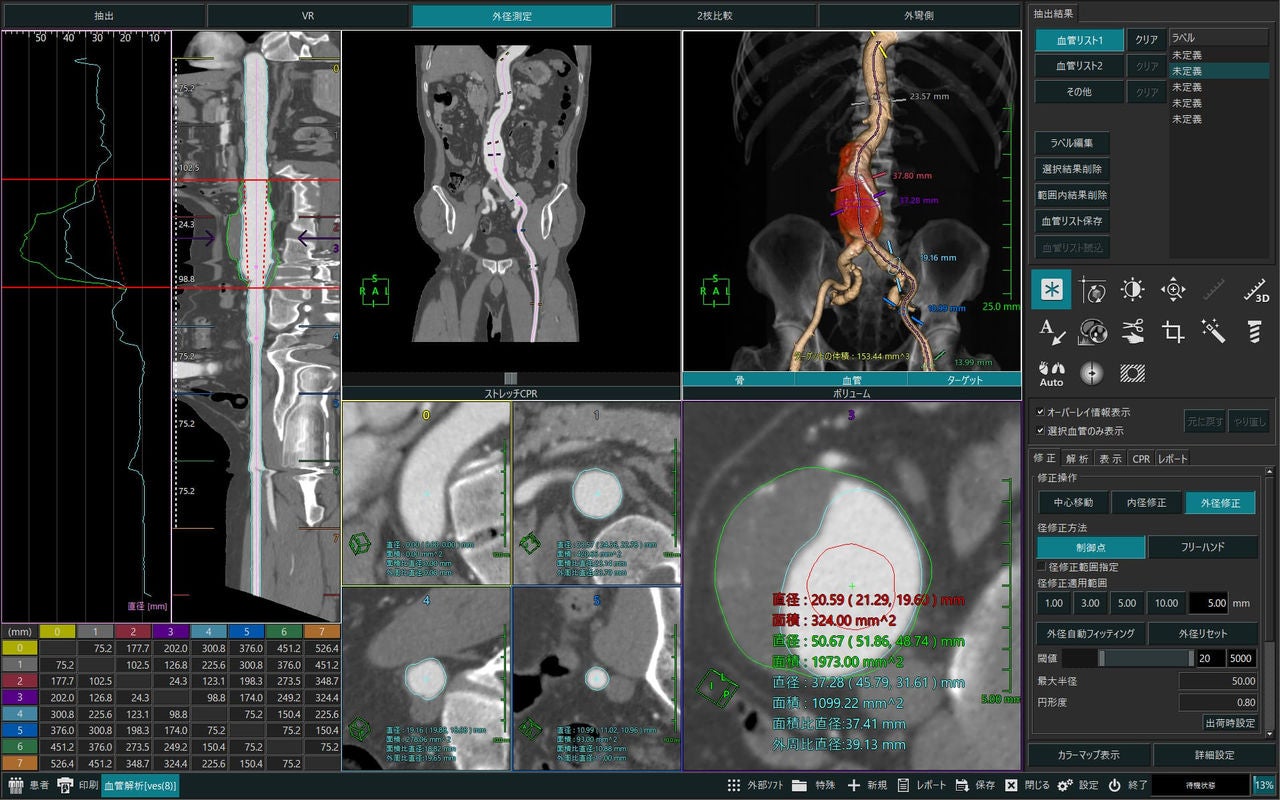The width and height of the screenshot is (1280, 800).
Task: Click the 最大半径 value field
Action: point(1217,681)
